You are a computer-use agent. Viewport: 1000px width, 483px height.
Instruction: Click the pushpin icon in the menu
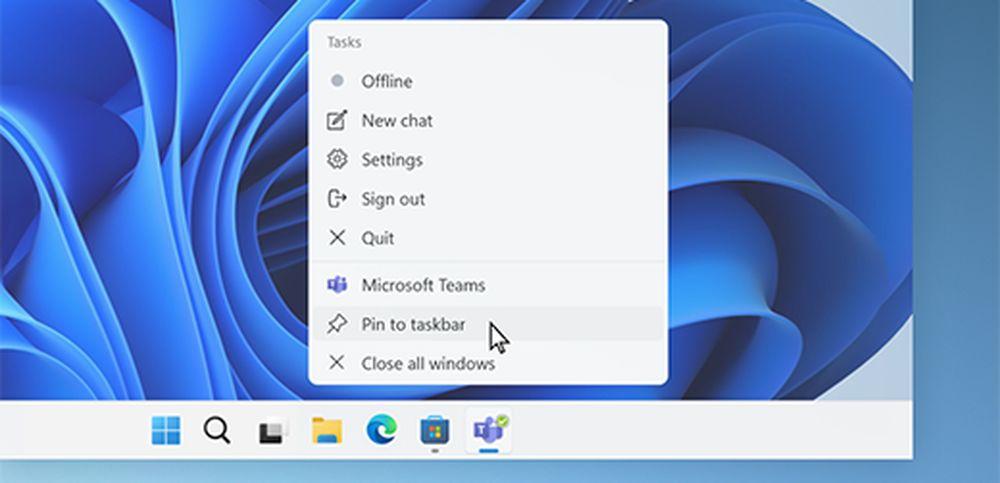[337, 324]
